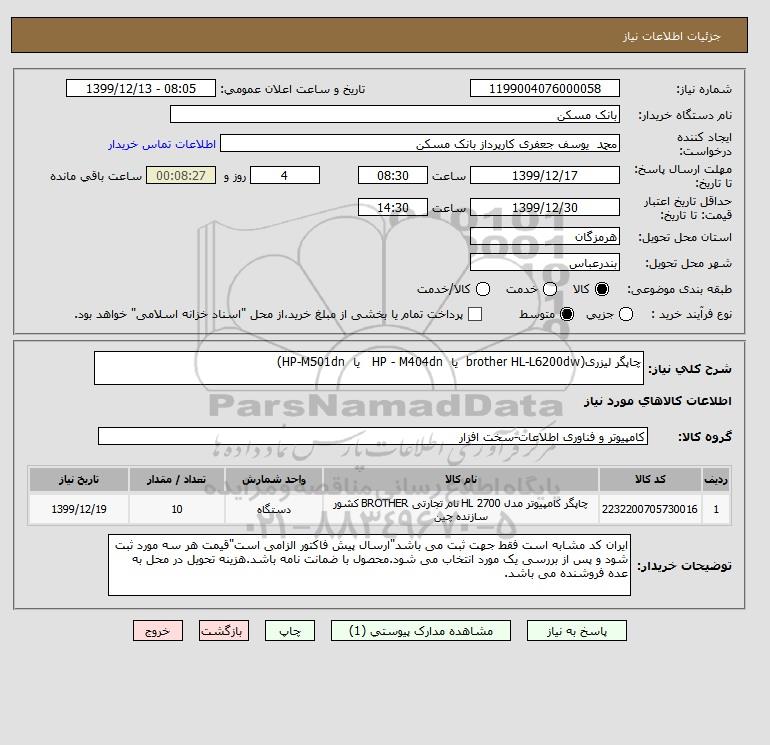Viewport: 770px width, 745px height.
Task: Click the نام کالا column header
Action: point(461,479)
